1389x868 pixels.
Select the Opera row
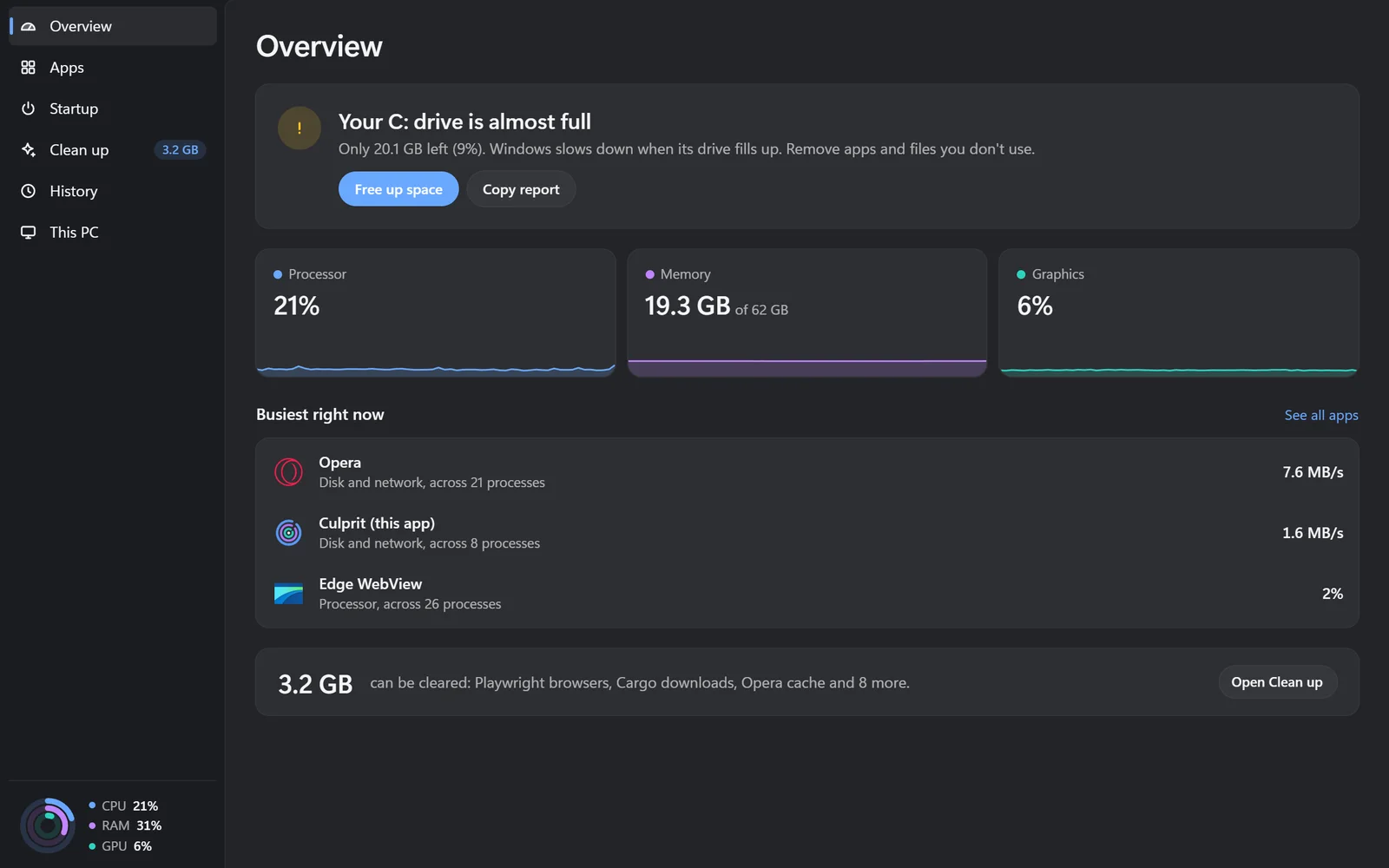(807, 472)
